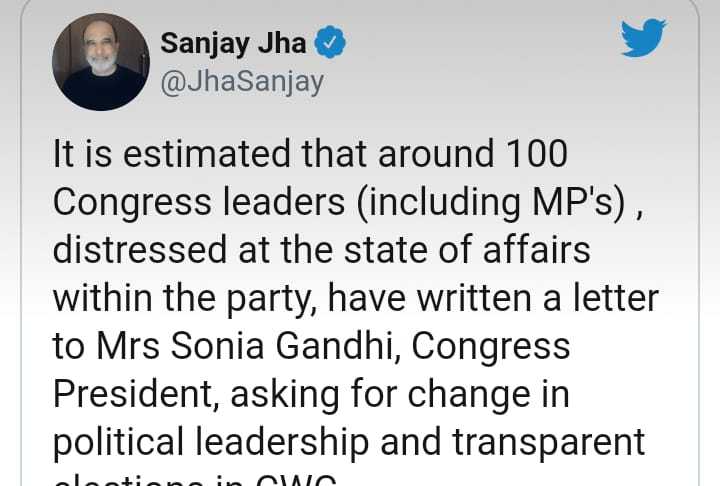
Task: Click the opening words 'It is estimated'
Action: coord(172,153)
